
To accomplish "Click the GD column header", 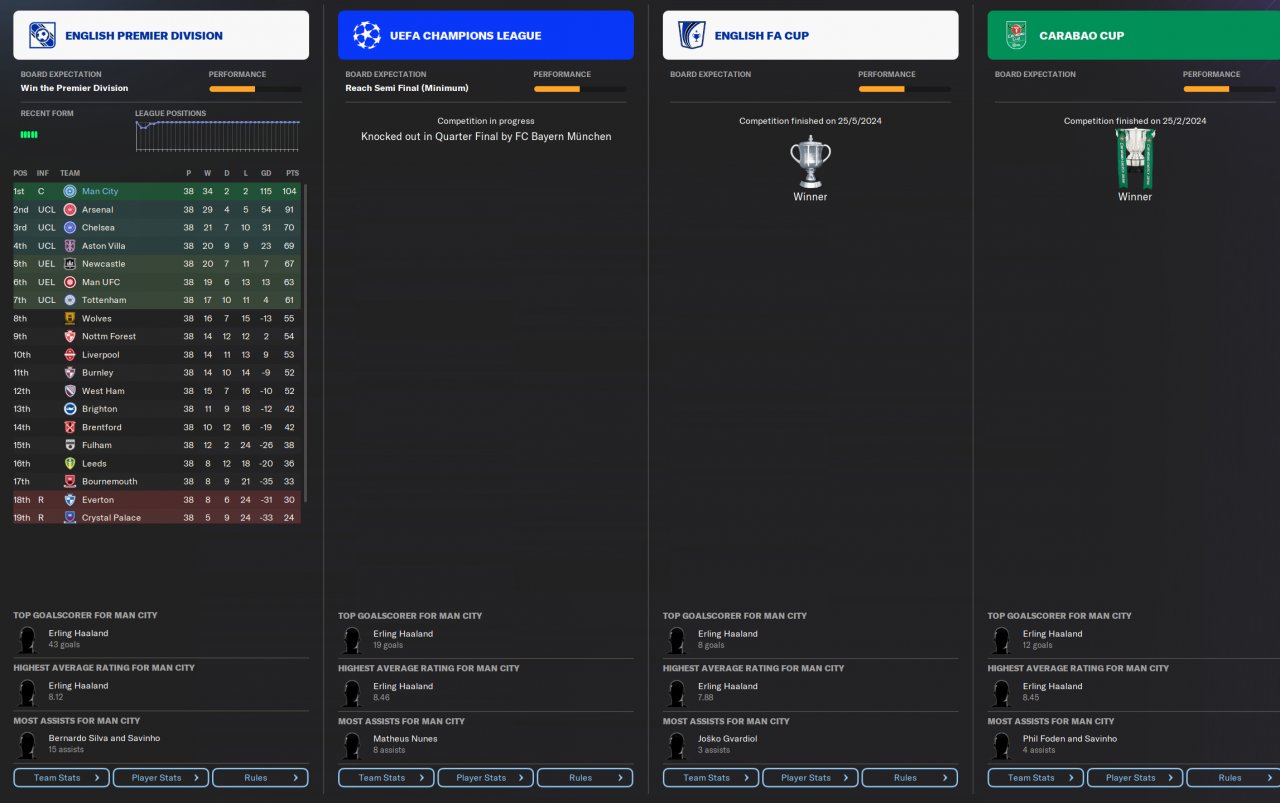I will pyautogui.click(x=266, y=173).
